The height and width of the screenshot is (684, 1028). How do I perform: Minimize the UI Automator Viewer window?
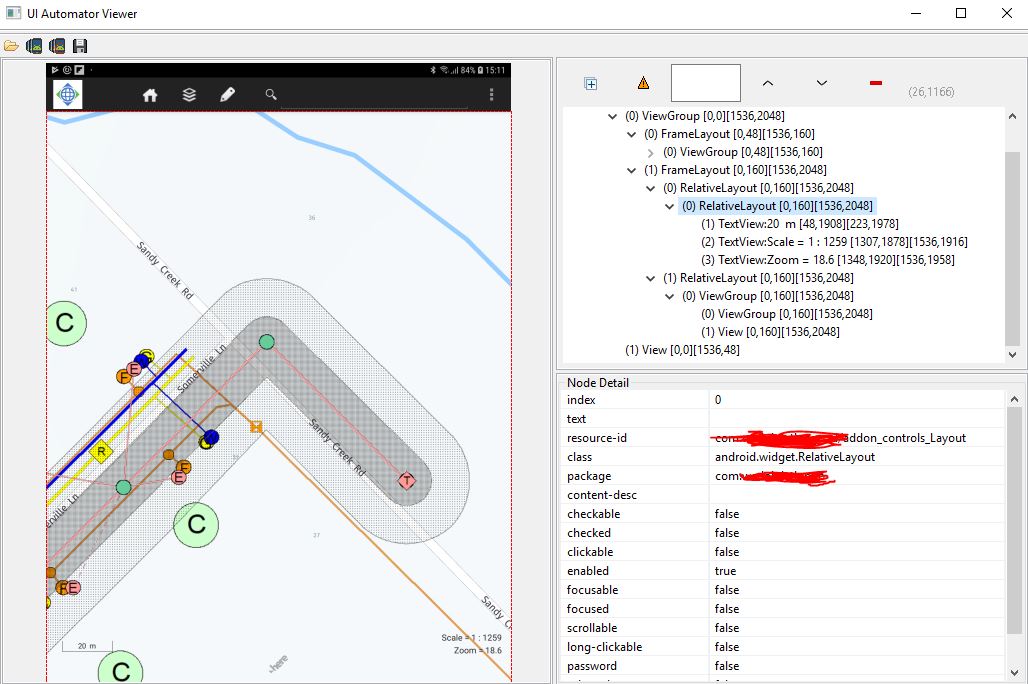(916, 13)
